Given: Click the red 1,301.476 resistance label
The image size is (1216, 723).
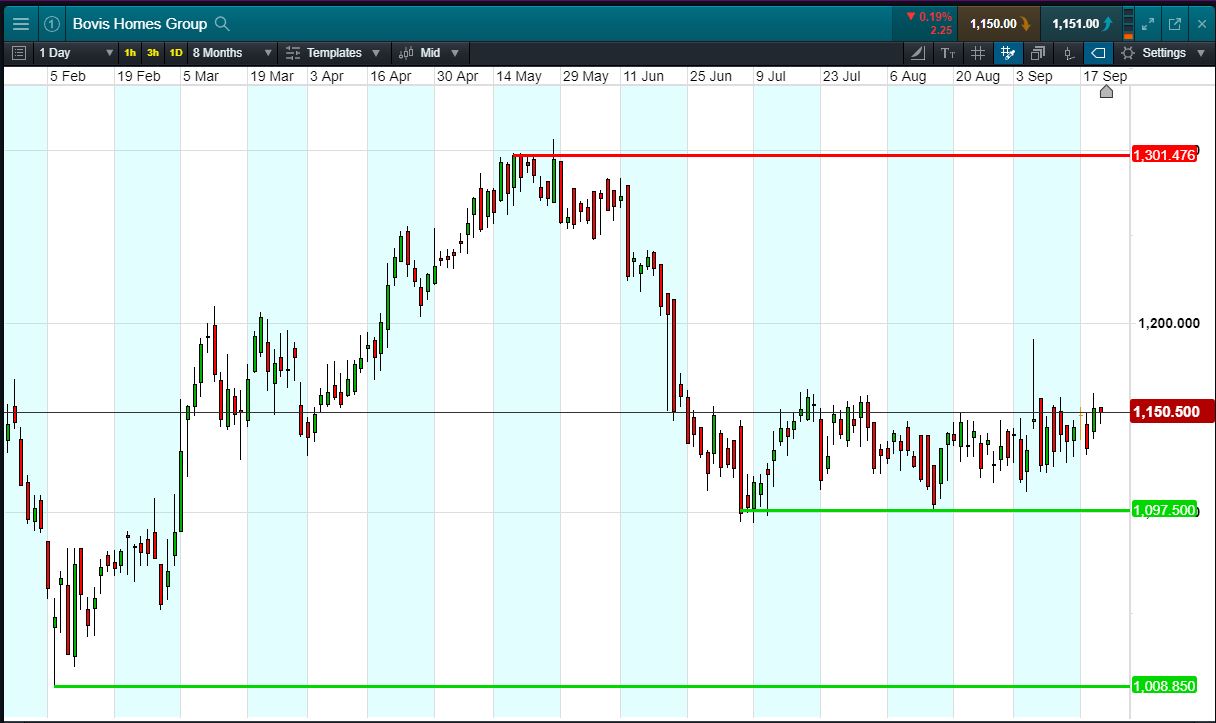Looking at the screenshot, I should tap(1164, 155).
